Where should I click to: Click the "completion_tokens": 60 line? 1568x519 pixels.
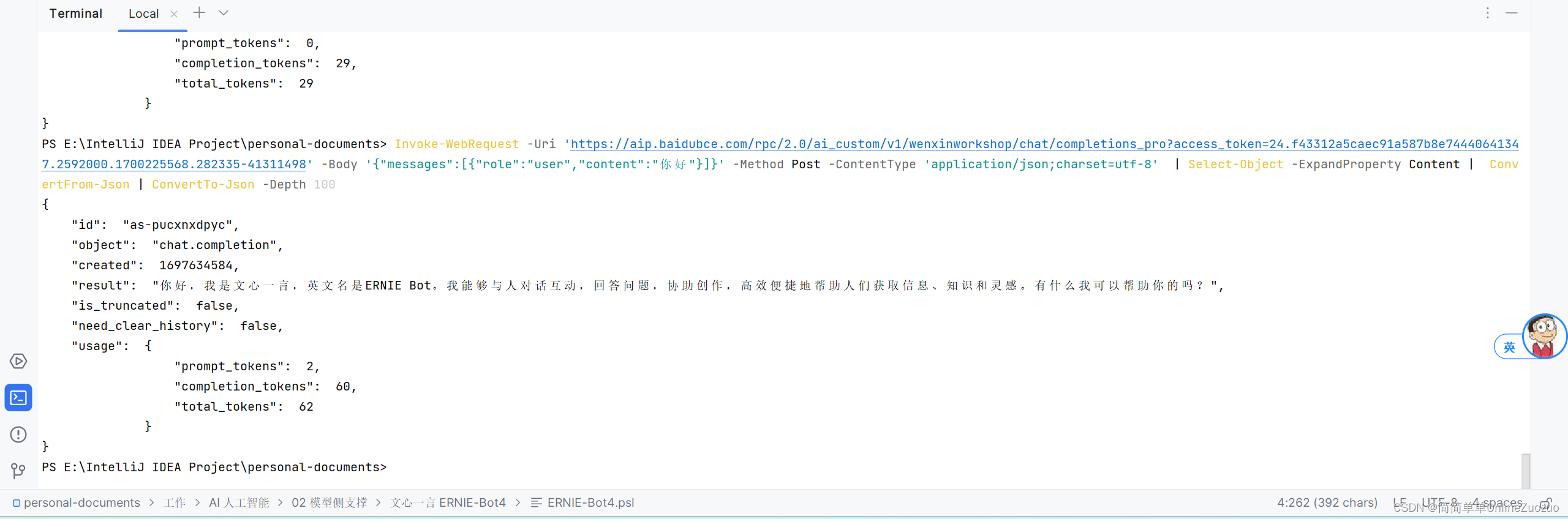coord(265,386)
